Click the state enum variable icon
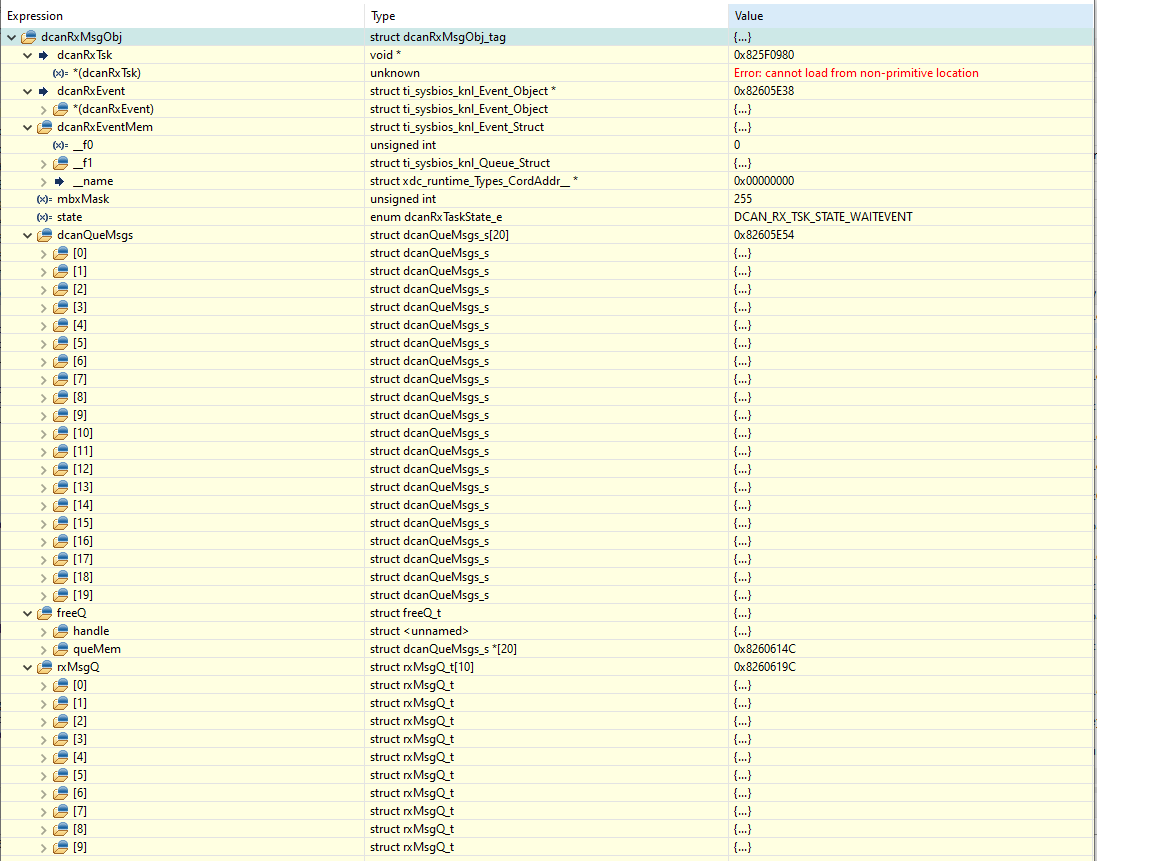 click(44, 217)
